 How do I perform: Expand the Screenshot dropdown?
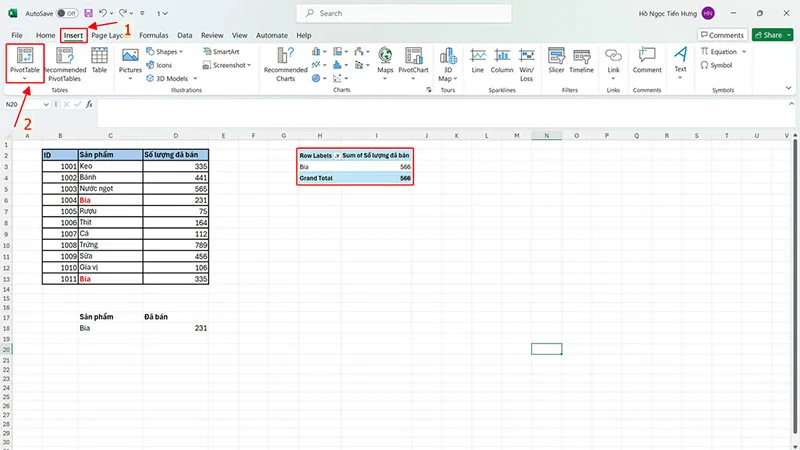click(249, 65)
